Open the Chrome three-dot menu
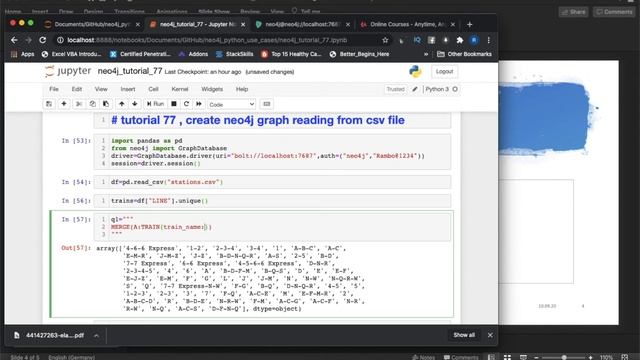The height and width of the screenshot is (360, 640). [x=489, y=40]
